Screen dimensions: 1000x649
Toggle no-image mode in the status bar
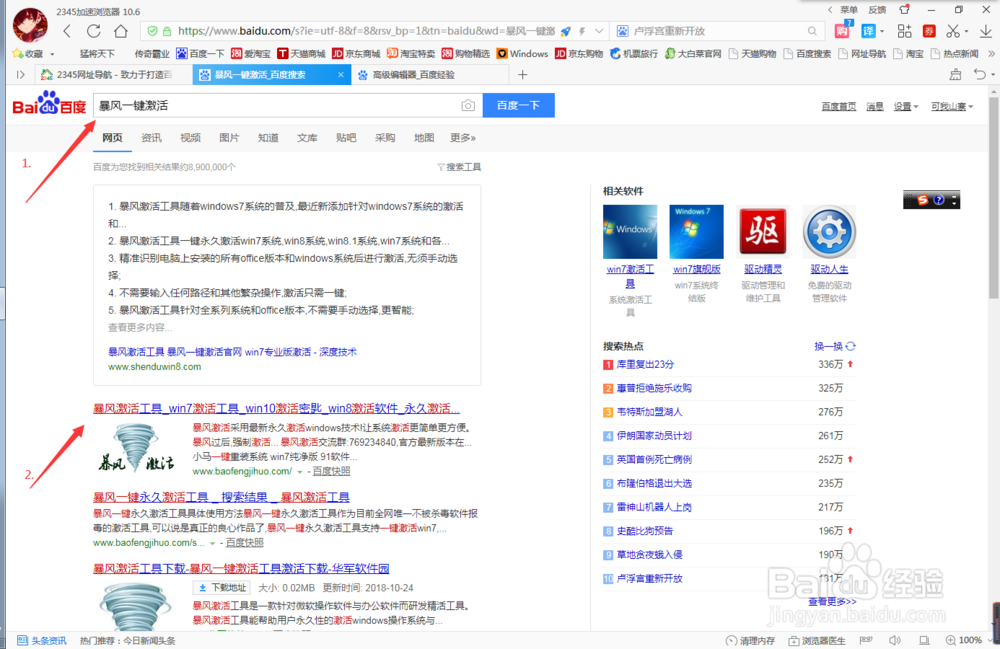pyautogui.click(x=866, y=640)
